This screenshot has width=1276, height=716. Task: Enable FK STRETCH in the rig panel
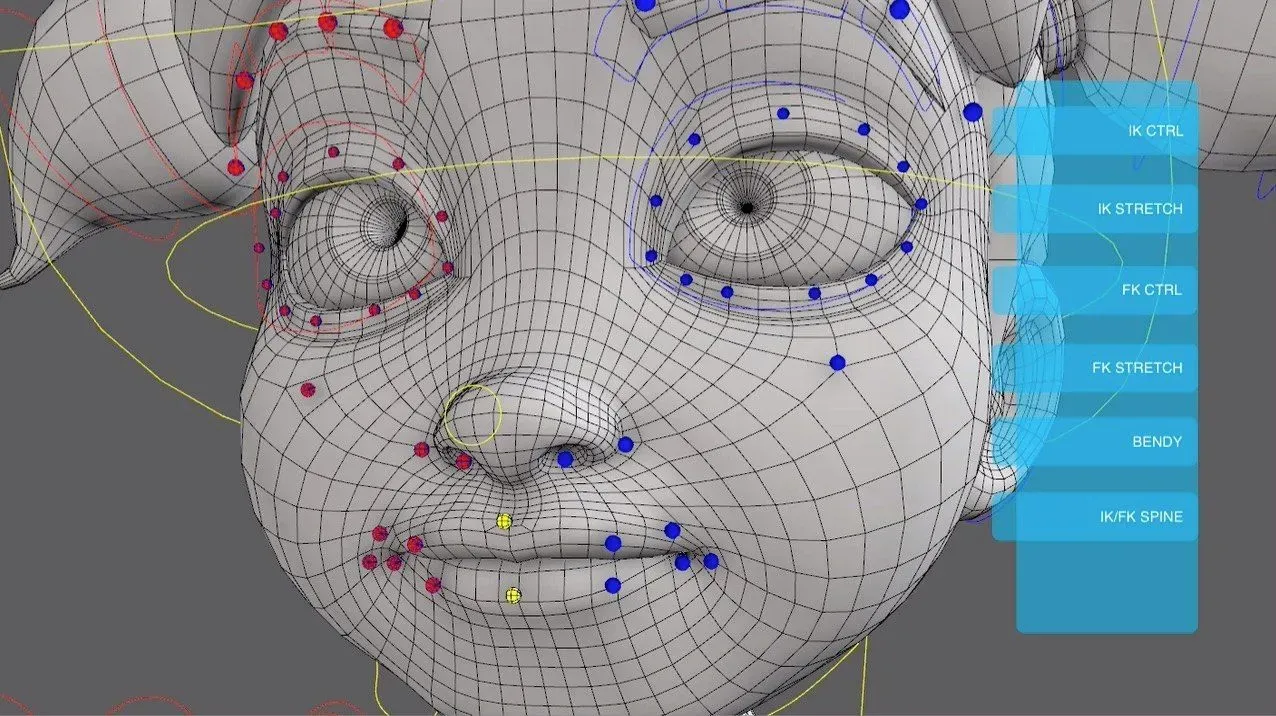point(1095,368)
